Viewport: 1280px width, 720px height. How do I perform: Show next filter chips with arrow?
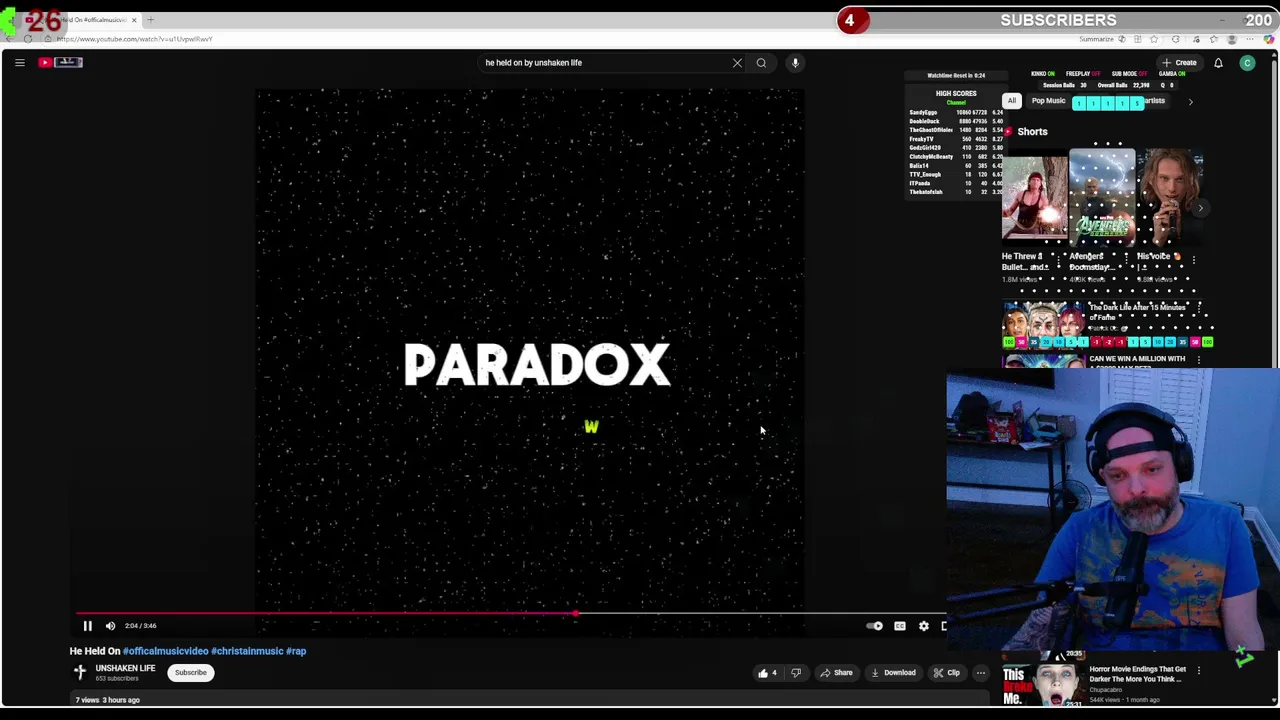[1190, 102]
